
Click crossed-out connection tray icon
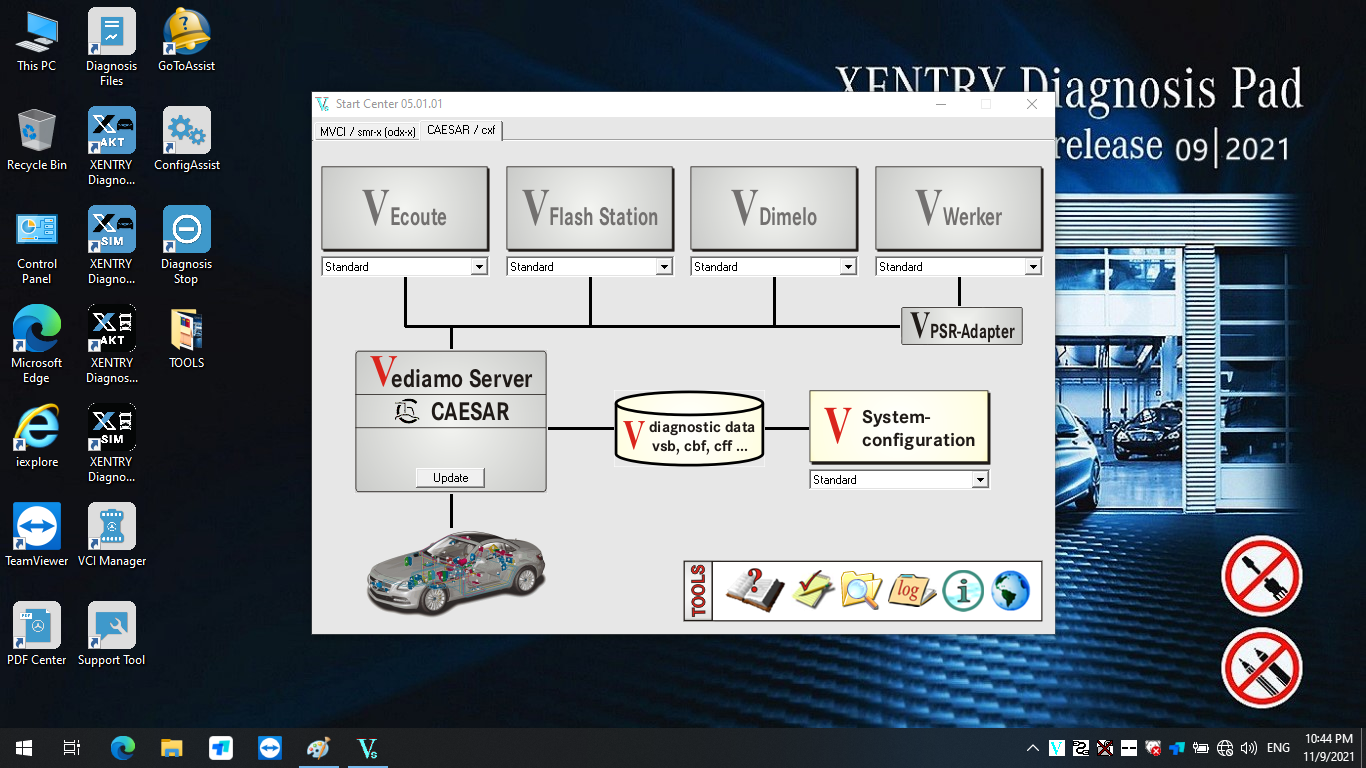coord(1105,748)
